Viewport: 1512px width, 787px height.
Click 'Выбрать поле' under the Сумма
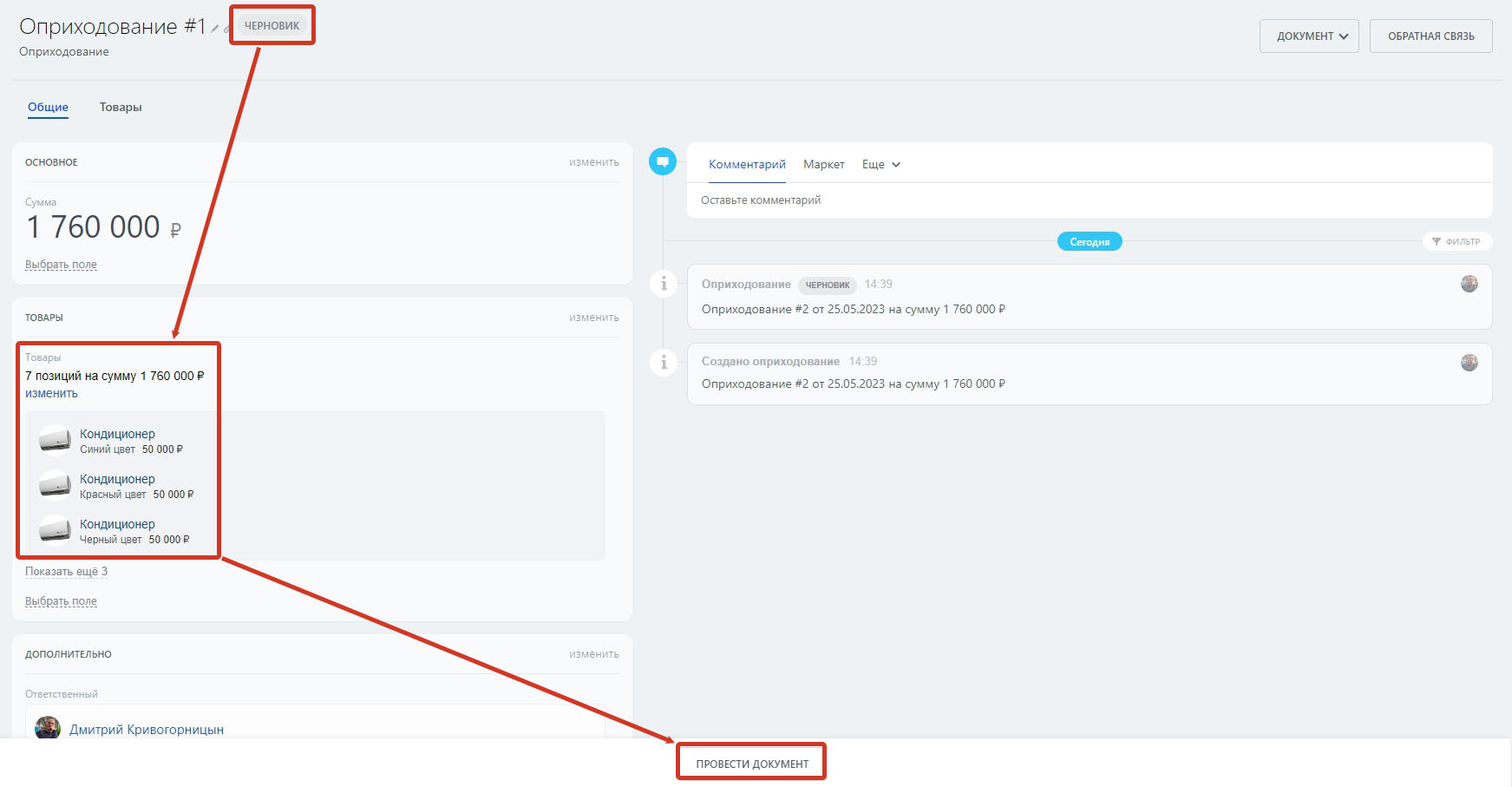(61, 265)
